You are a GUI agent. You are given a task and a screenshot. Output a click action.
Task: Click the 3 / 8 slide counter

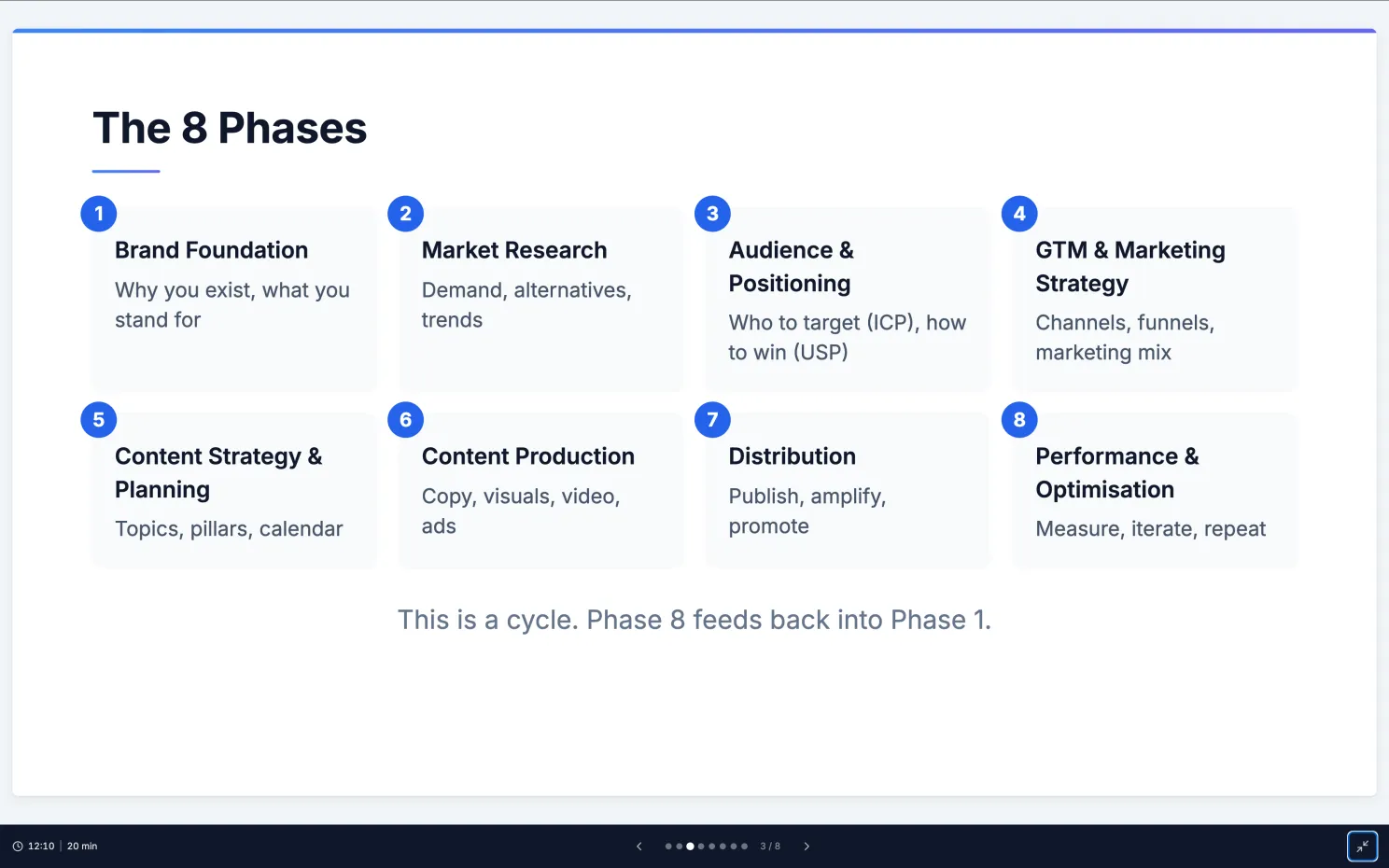pyautogui.click(x=770, y=847)
